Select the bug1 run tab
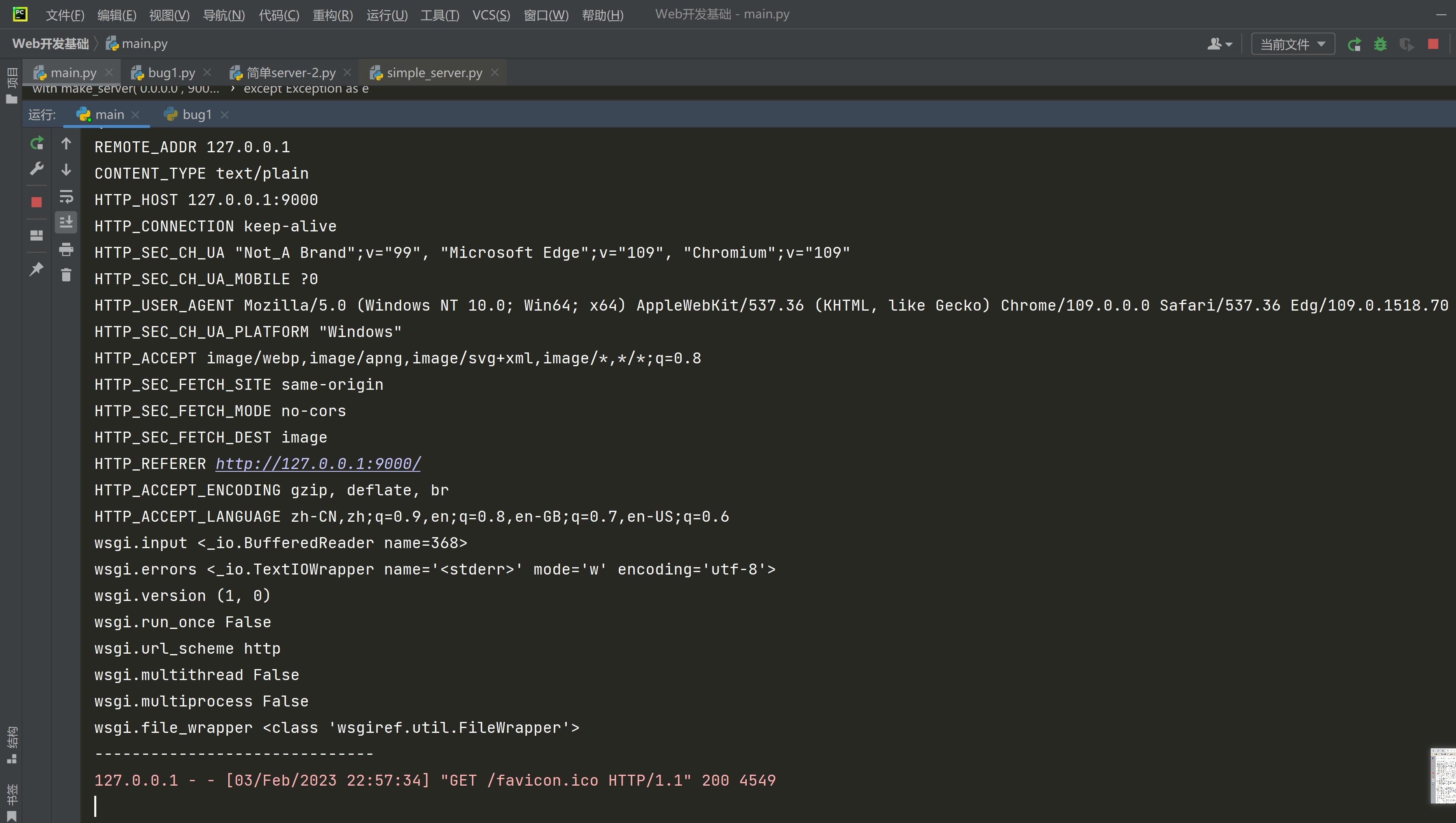 tap(196, 115)
